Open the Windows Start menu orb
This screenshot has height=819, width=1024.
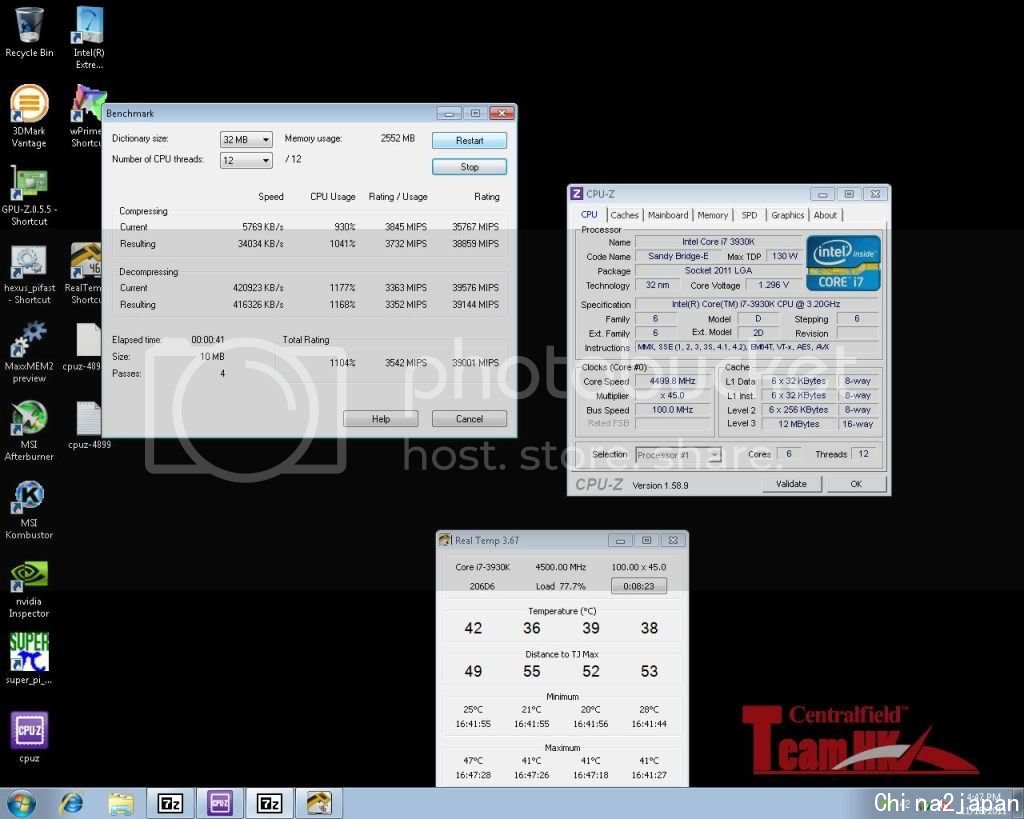coord(21,803)
